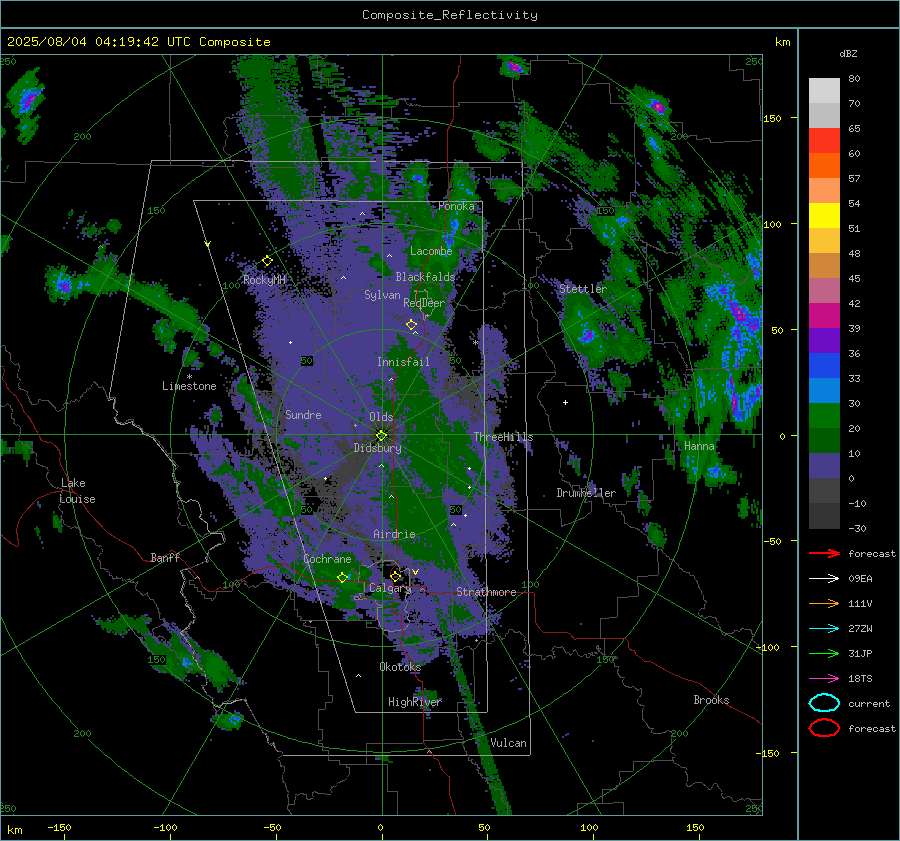
Task: Click the Banff label on map
Action: [165, 558]
